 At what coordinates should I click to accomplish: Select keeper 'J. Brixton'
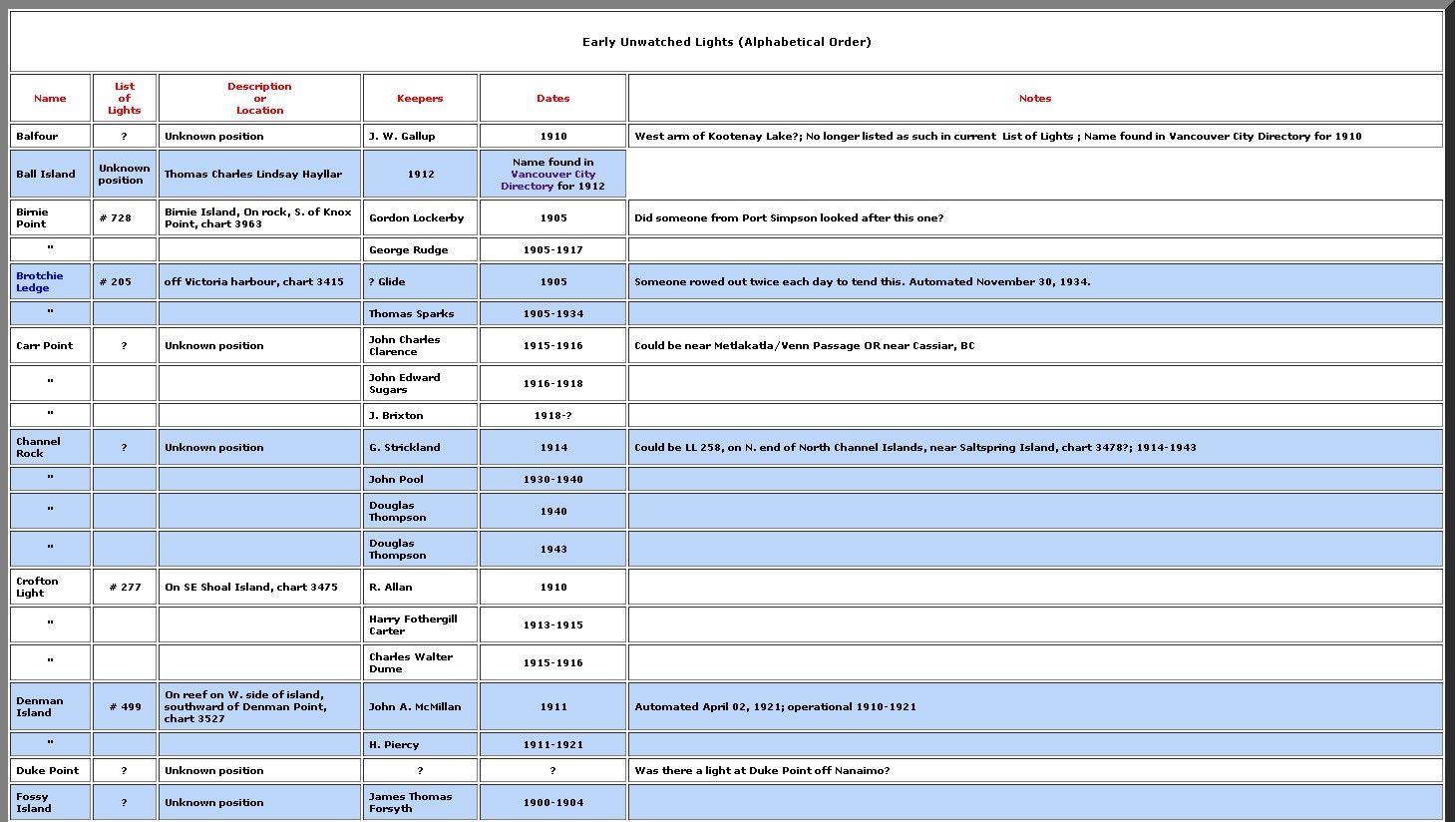(420, 415)
